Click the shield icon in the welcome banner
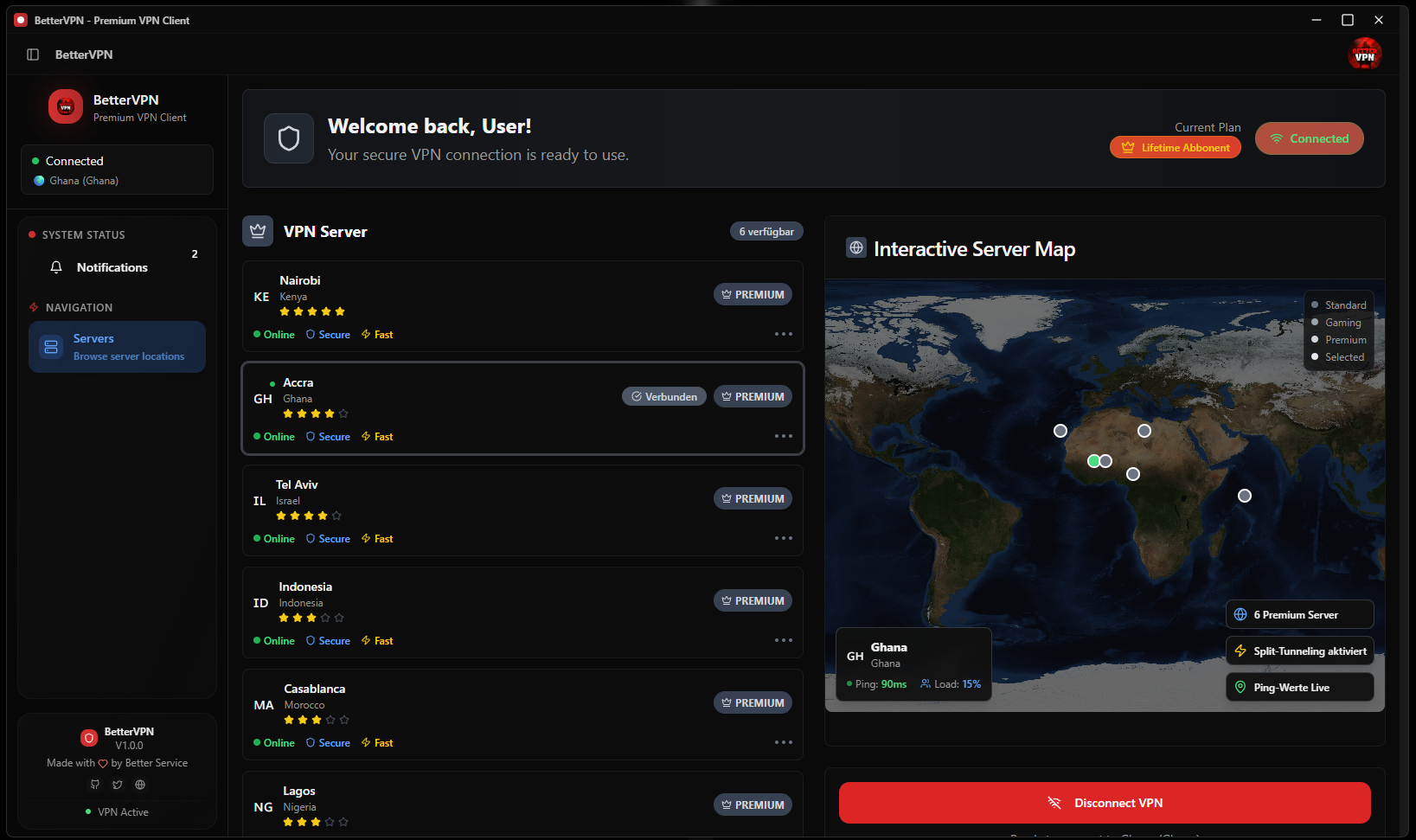This screenshot has height=840, width=1416. [x=288, y=138]
